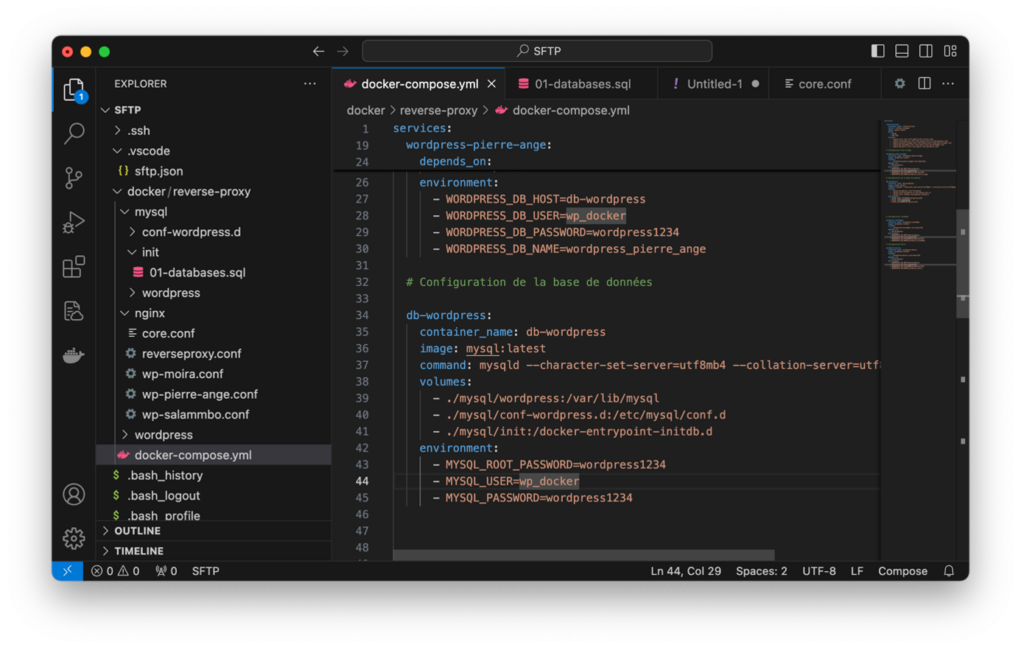Open the Accounts icon in activity bar
The image size is (1024, 653).
tap(74, 494)
